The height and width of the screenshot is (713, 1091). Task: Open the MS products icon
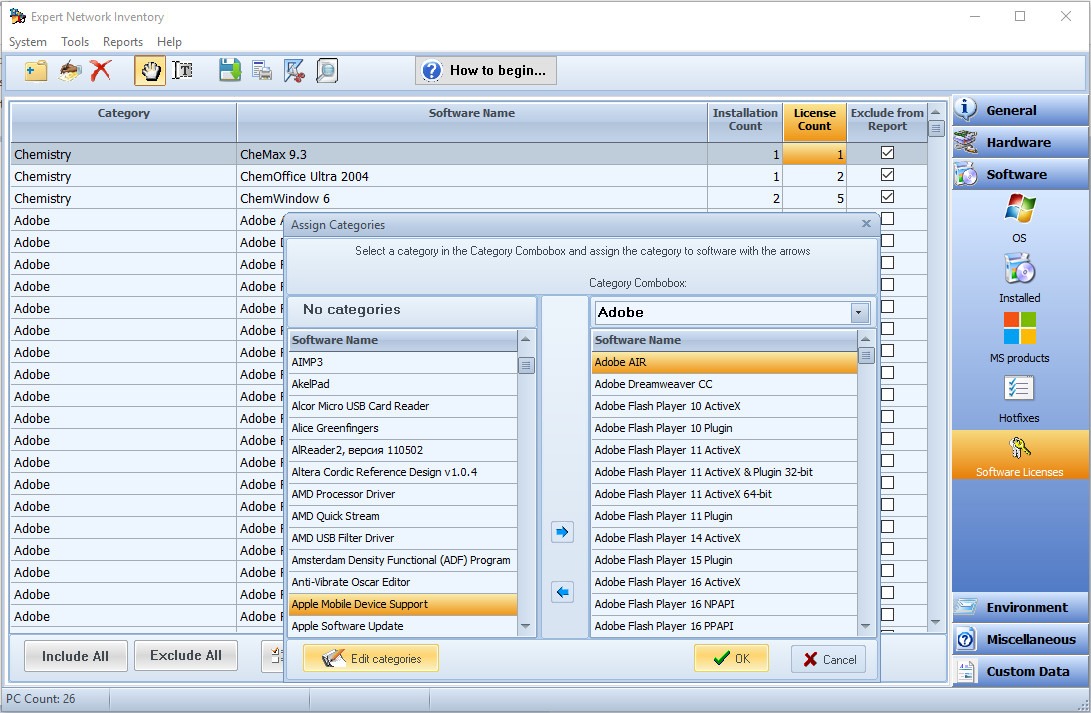tap(1019, 328)
